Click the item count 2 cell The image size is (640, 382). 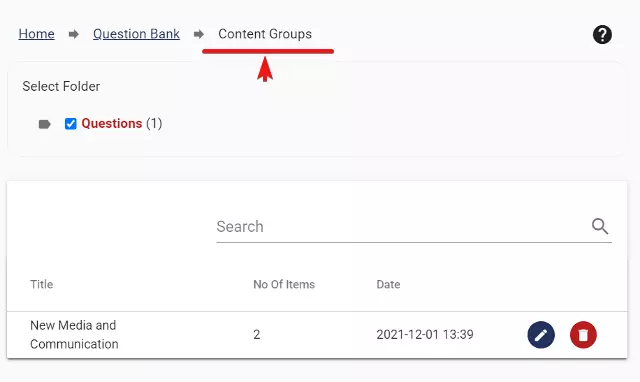tap(257, 335)
